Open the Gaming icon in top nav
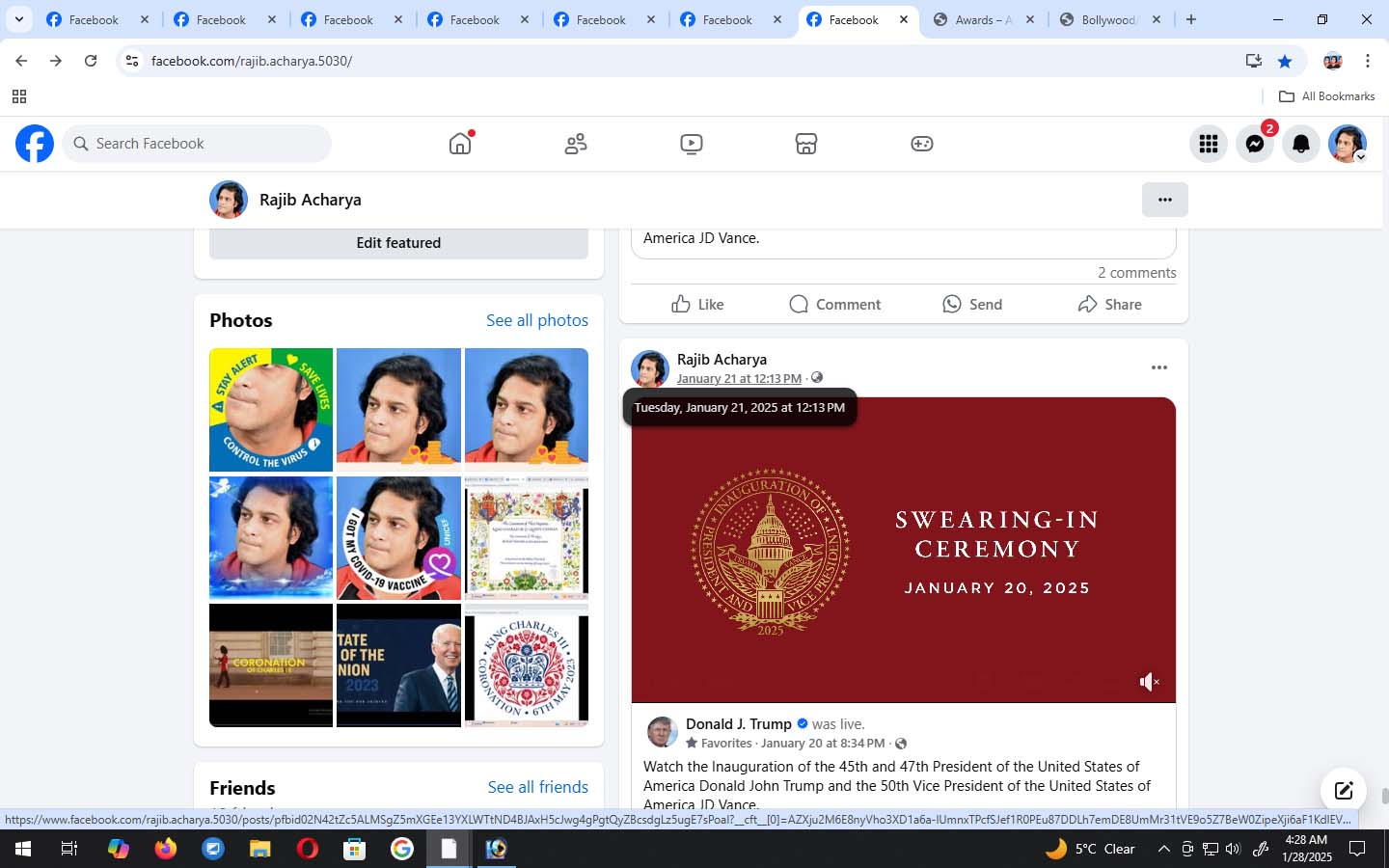 pos(921,144)
